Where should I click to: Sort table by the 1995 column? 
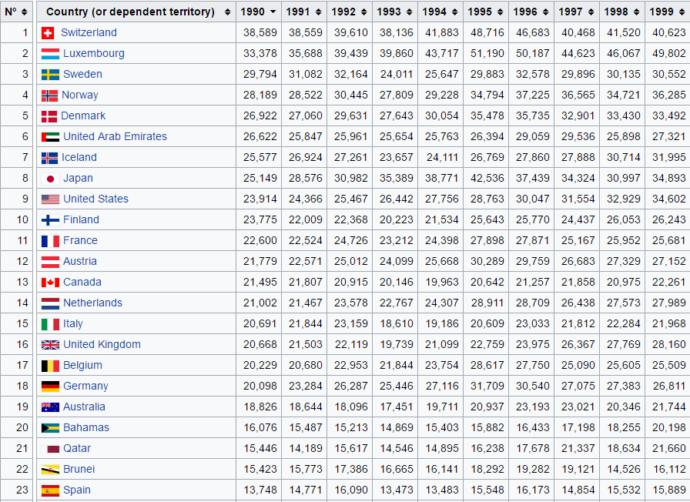click(486, 11)
